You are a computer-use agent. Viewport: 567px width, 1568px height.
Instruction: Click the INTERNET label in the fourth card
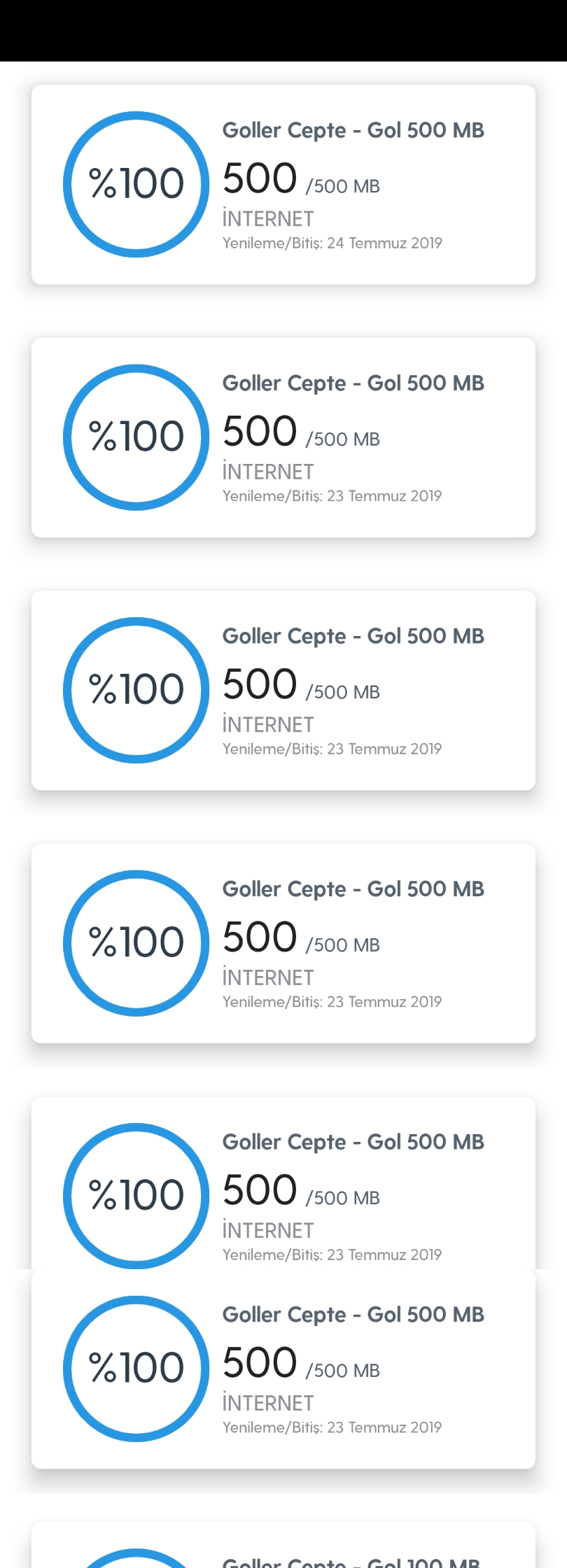268,977
